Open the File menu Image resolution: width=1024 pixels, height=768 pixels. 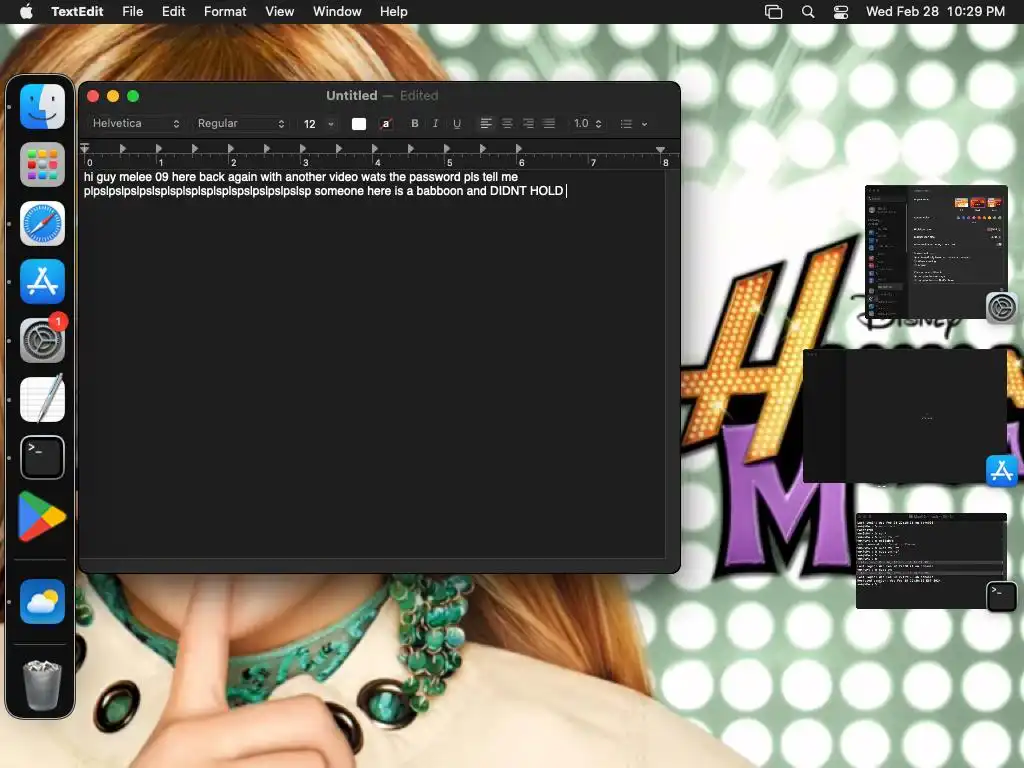tap(133, 11)
